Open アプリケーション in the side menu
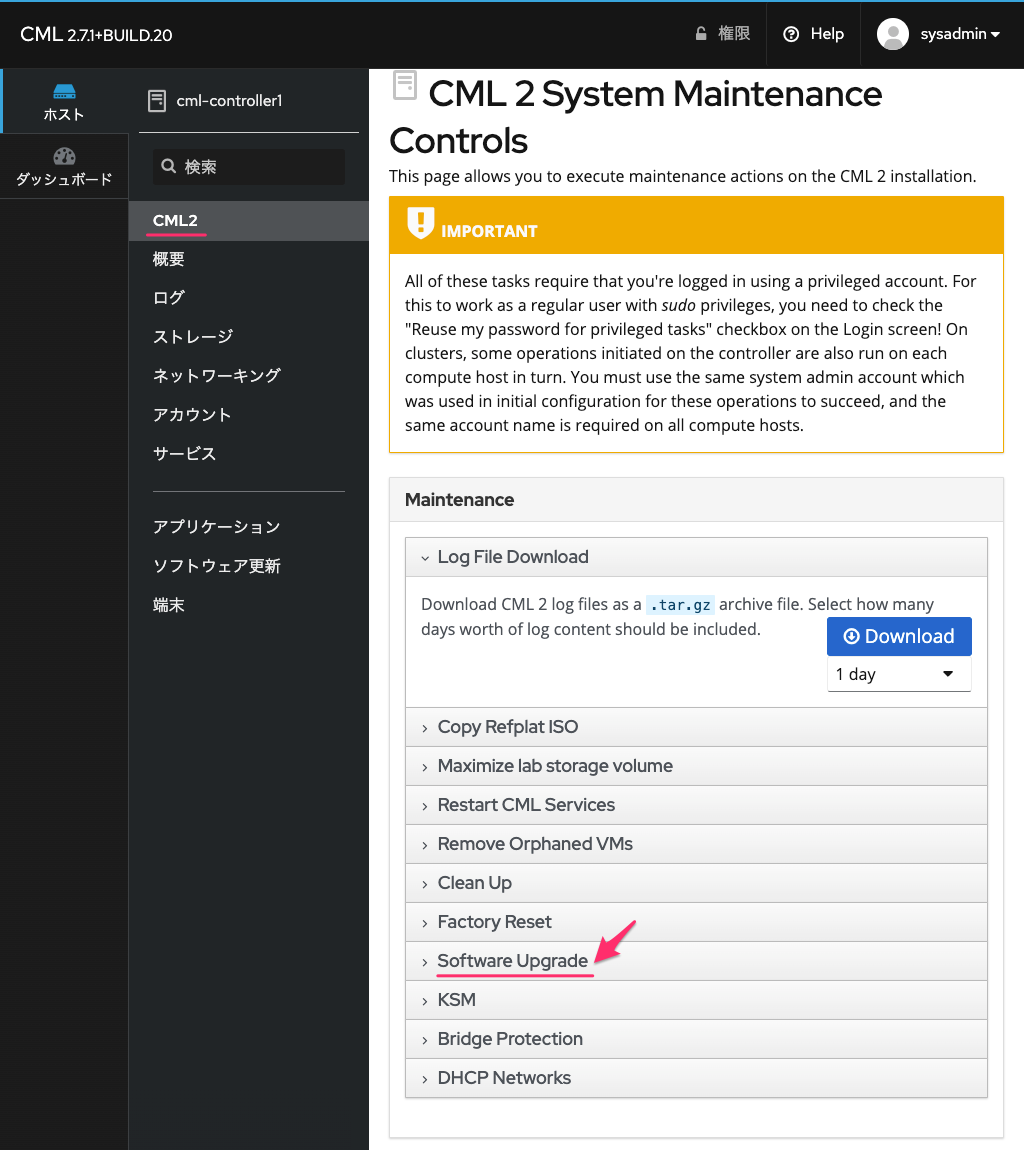The width and height of the screenshot is (1024, 1150). click(x=249, y=527)
